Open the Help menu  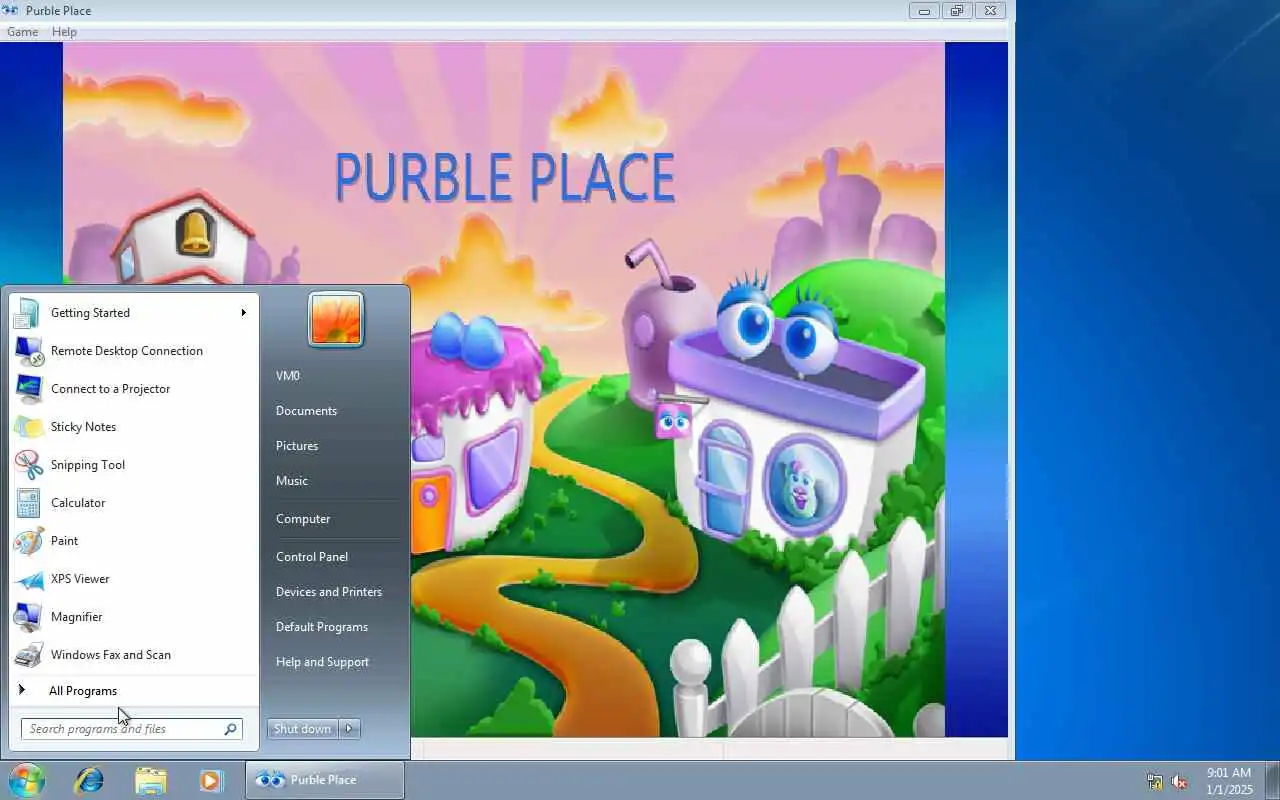[x=64, y=32]
